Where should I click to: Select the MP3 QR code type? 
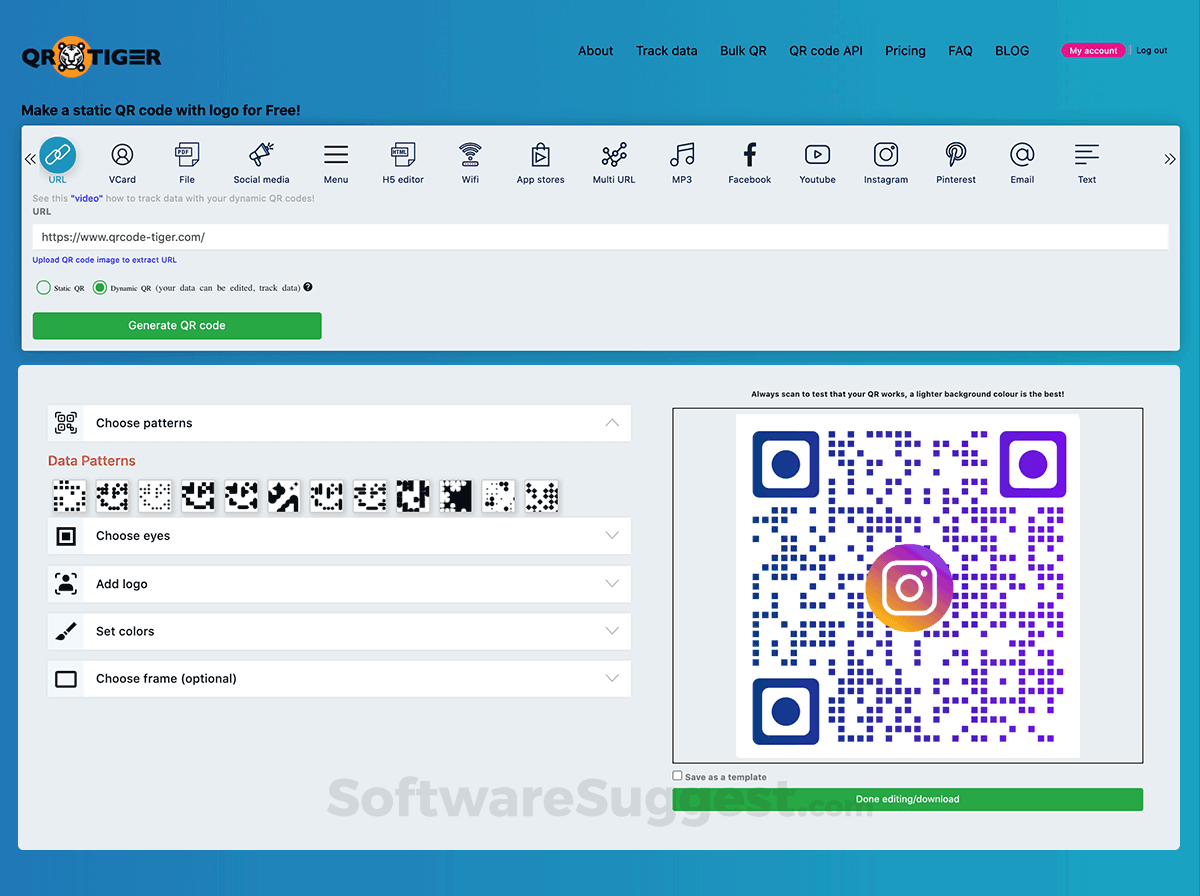click(x=682, y=162)
